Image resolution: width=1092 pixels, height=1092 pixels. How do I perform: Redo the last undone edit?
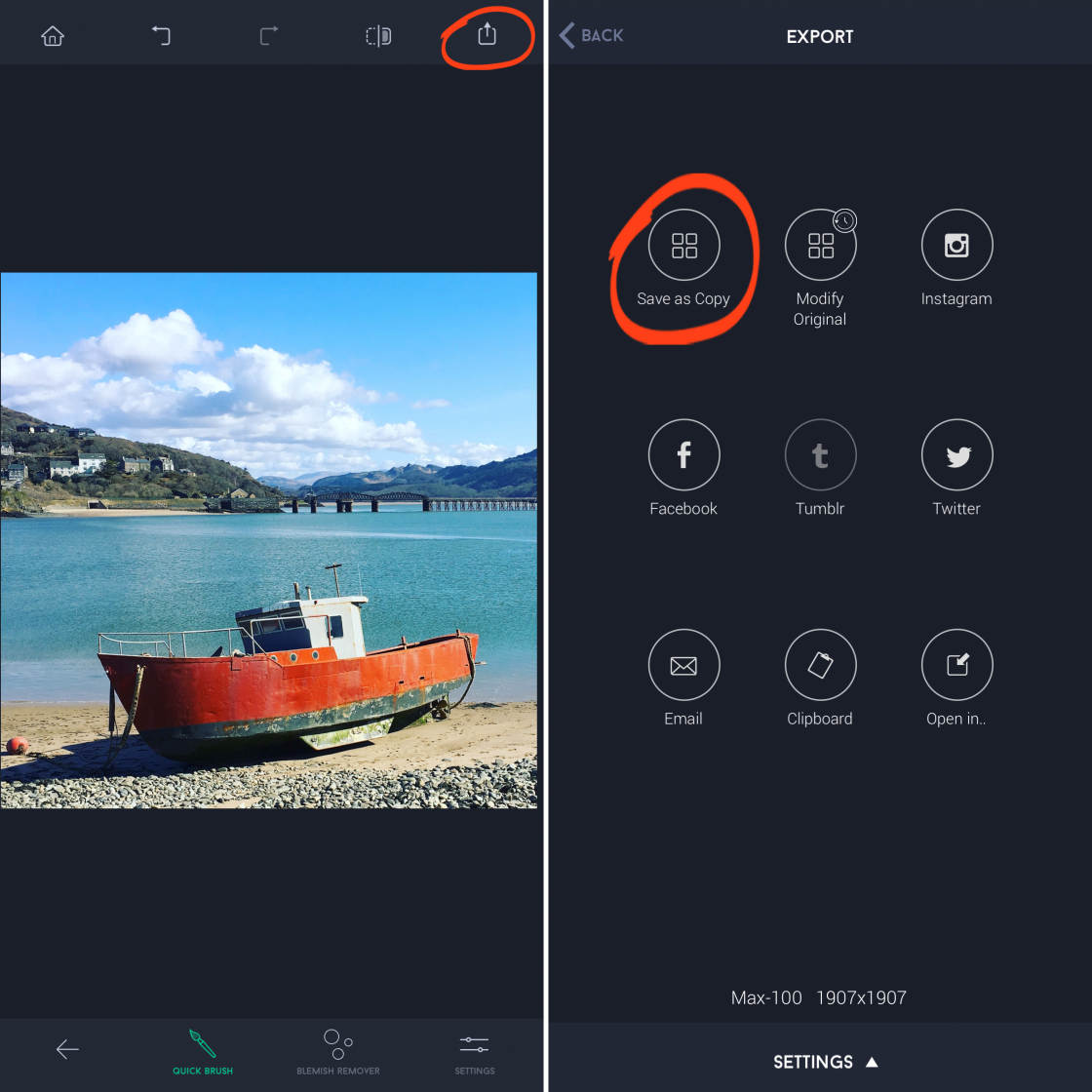click(x=269, y=35)
